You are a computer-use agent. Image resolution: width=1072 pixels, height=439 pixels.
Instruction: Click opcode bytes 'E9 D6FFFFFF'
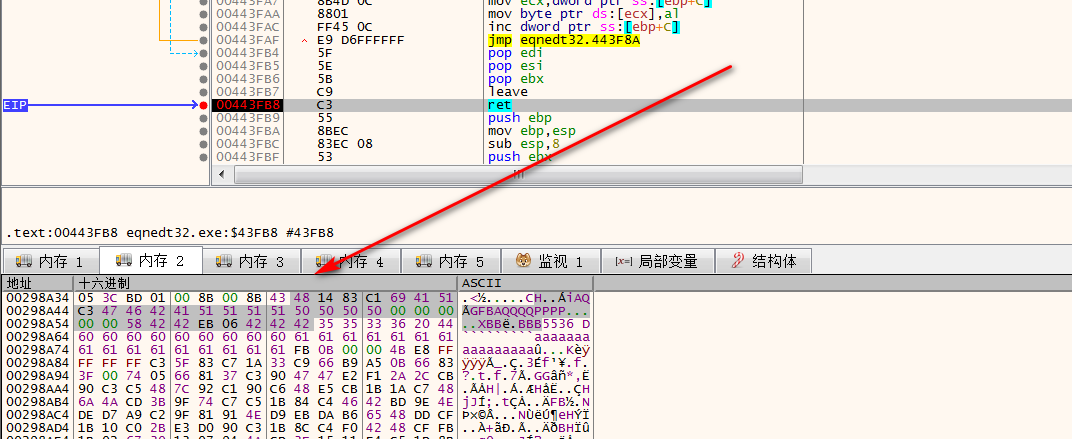tap(361, 40)
